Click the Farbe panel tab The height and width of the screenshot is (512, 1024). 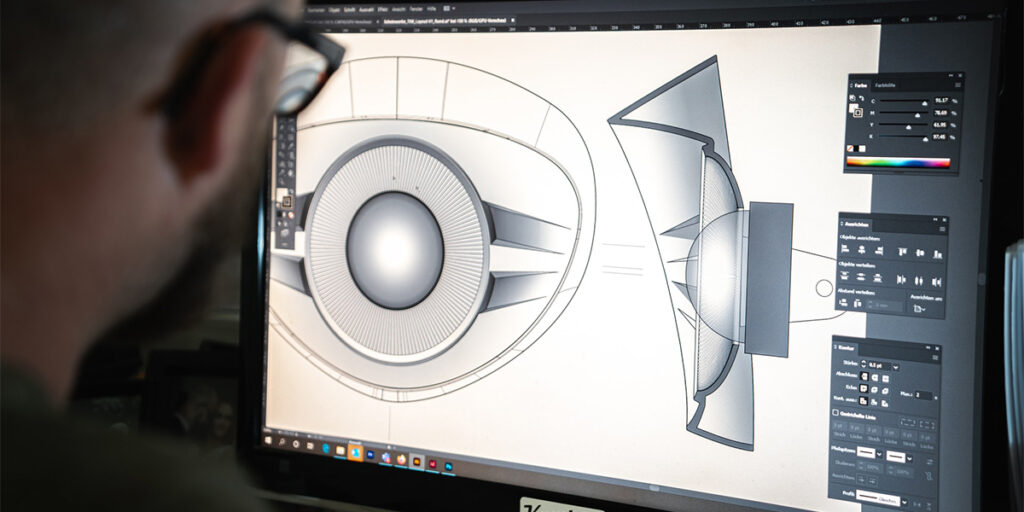point(861,86)
